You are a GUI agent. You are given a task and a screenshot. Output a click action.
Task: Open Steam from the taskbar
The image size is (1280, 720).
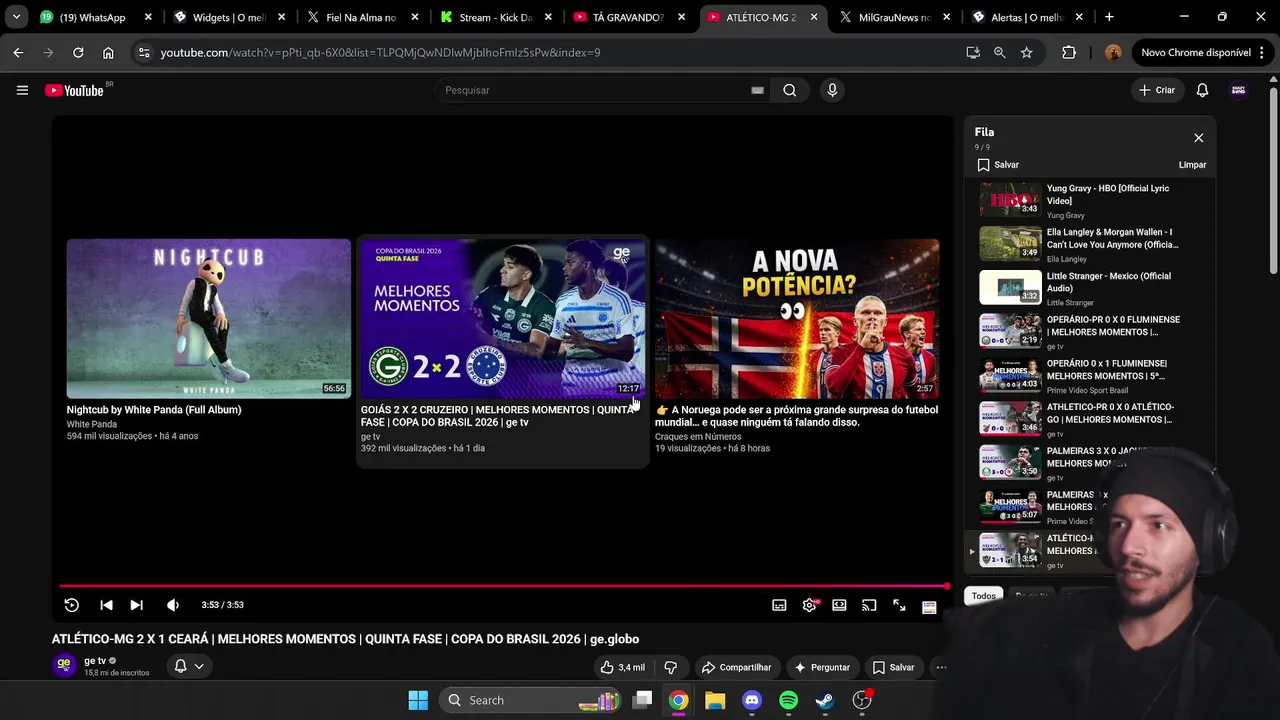[x=825, y=700]
